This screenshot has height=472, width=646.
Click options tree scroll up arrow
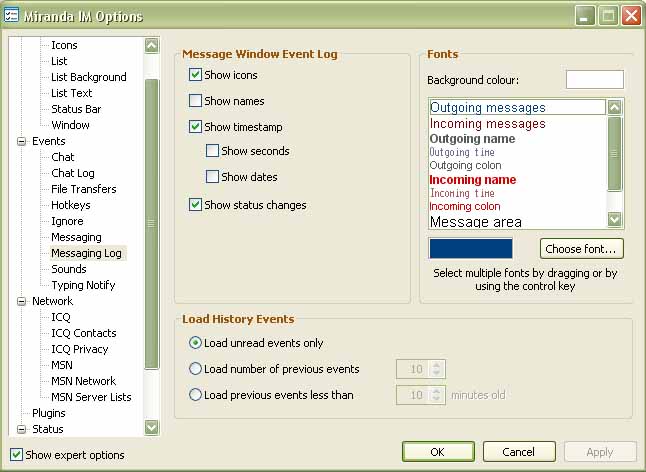click(152, 45)
